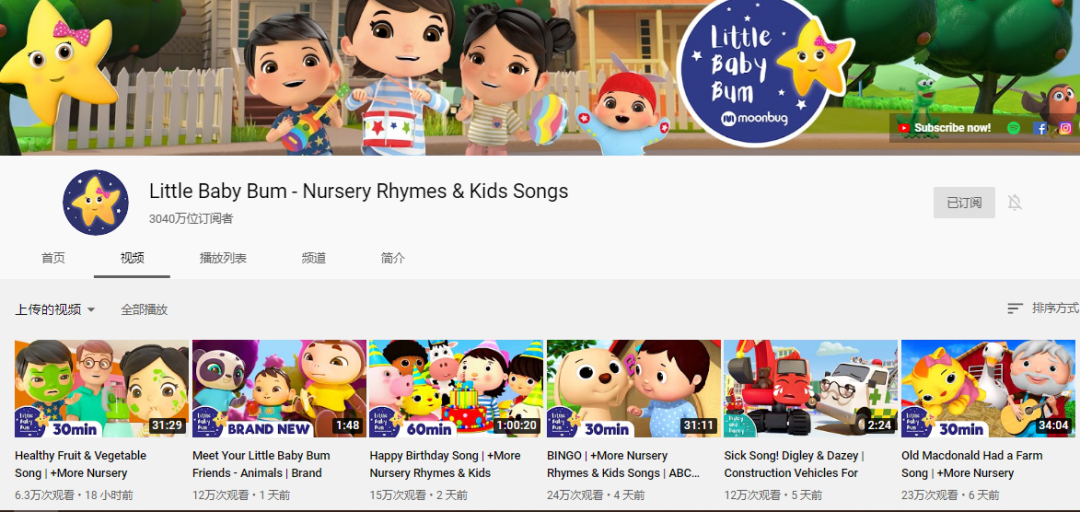Screen dimensions: 1080x512
Task: Switch to the 首页 tab
Action: click(x=53, y=258)
